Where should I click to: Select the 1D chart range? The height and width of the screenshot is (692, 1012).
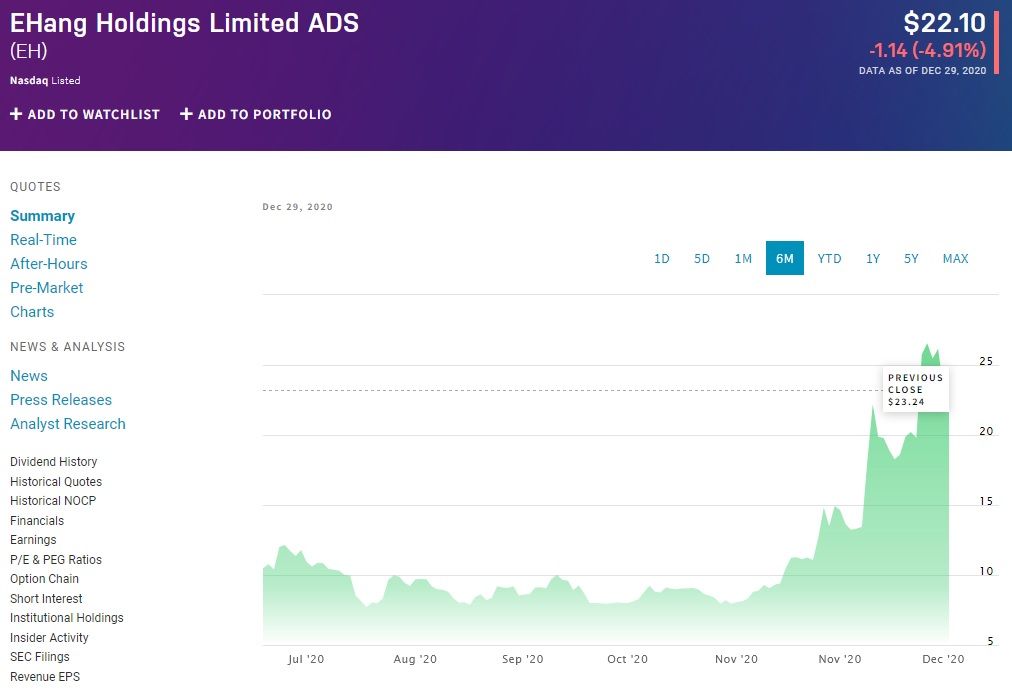click(661, 258)
